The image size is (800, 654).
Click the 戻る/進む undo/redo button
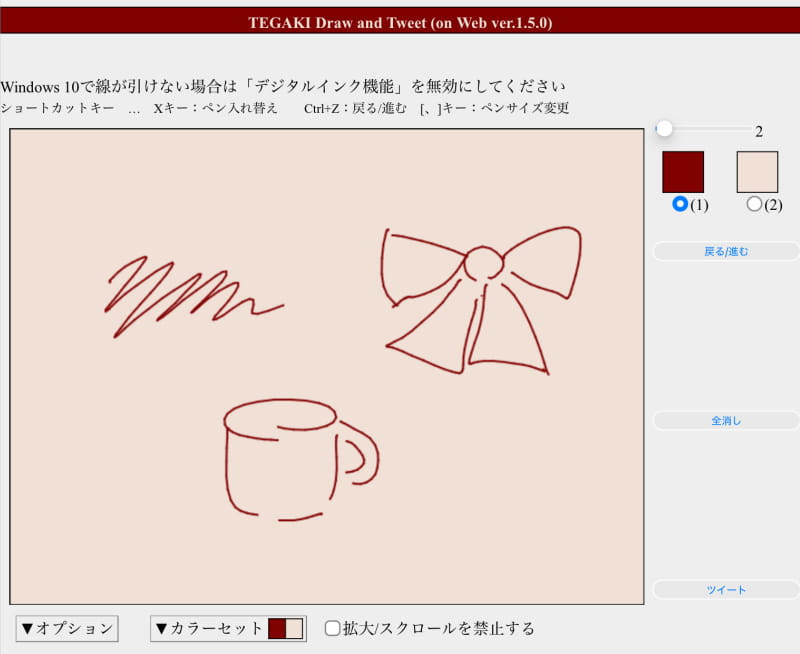tap(726, 251)
